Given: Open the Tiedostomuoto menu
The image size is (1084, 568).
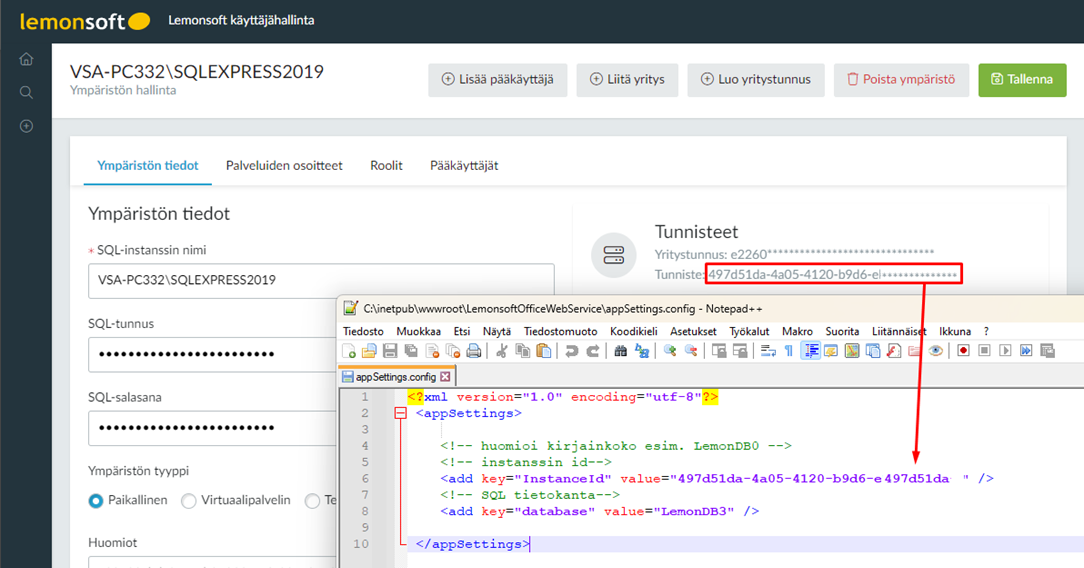Looking at the screenshot, I should click(561, 332).
